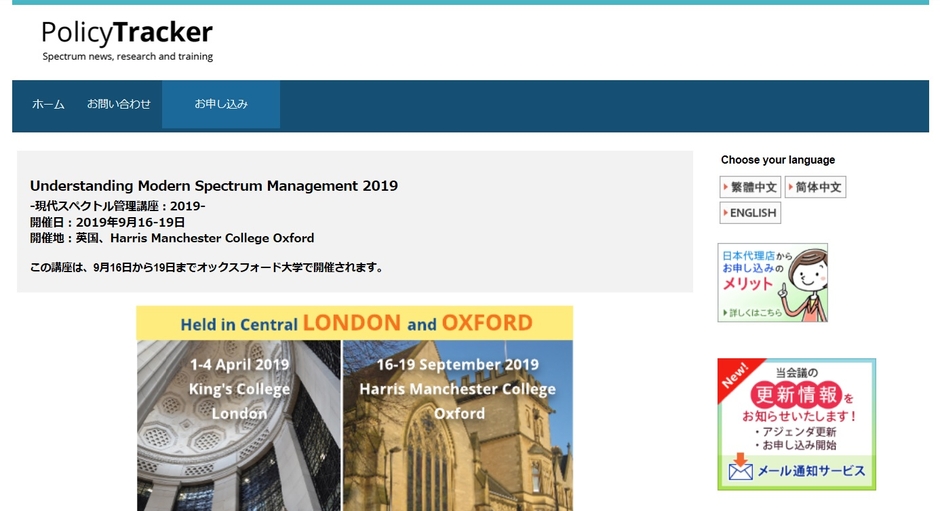The width and height of the screenshot is (940, 511).
Task: Switch language to 简体中文
Action: (819, 187)
